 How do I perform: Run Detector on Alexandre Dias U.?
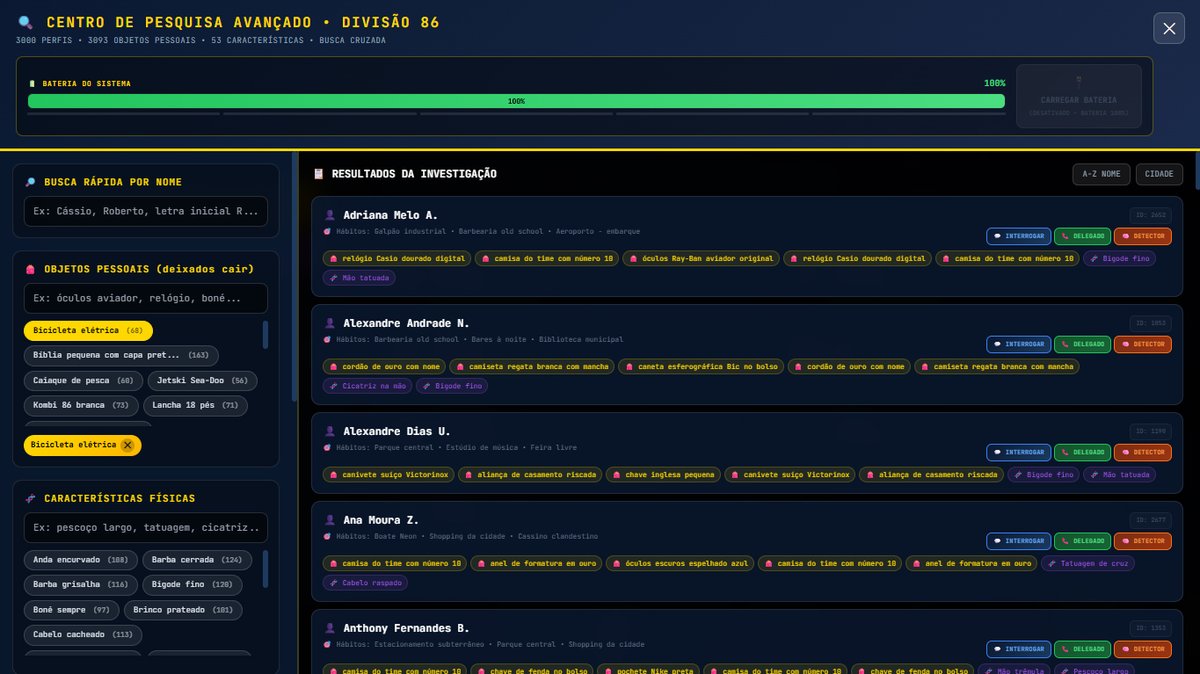pos(1142,452)
